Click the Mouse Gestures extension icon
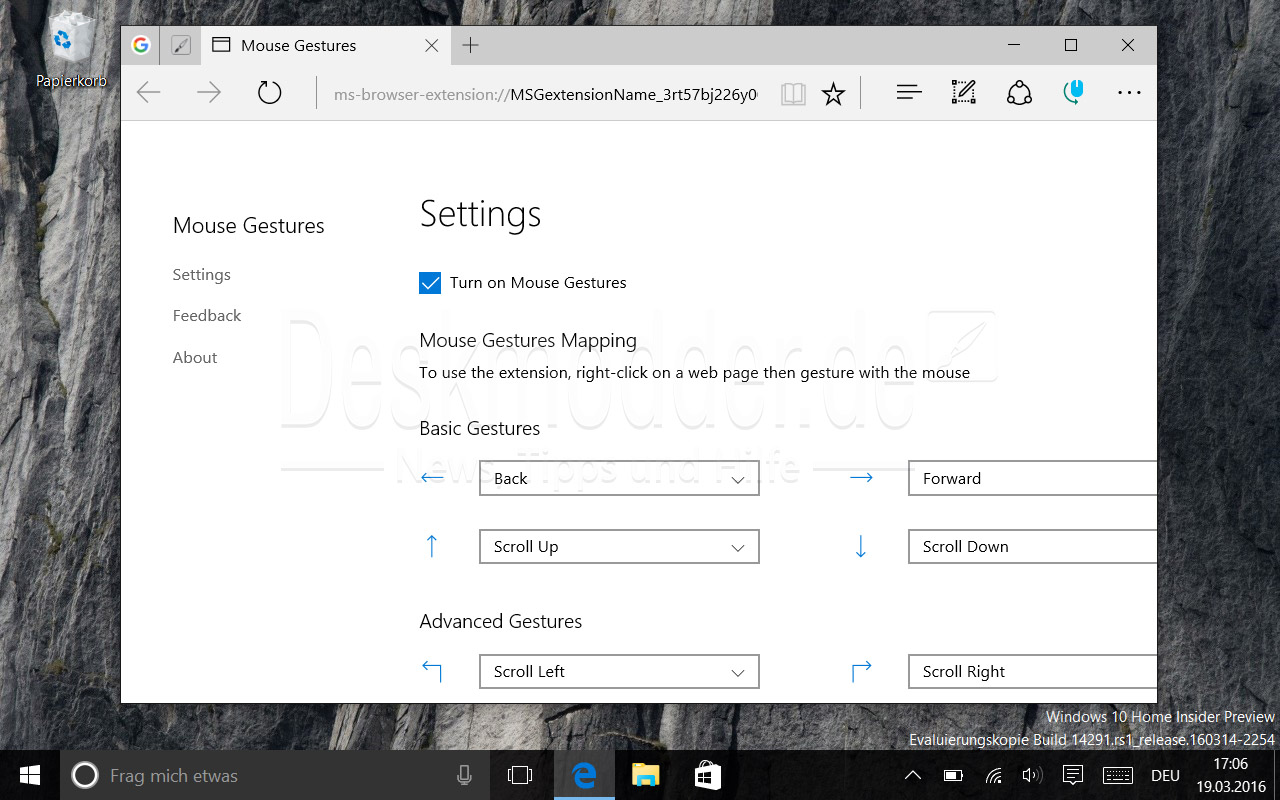1280x800 pixels. coord(1074,93)
